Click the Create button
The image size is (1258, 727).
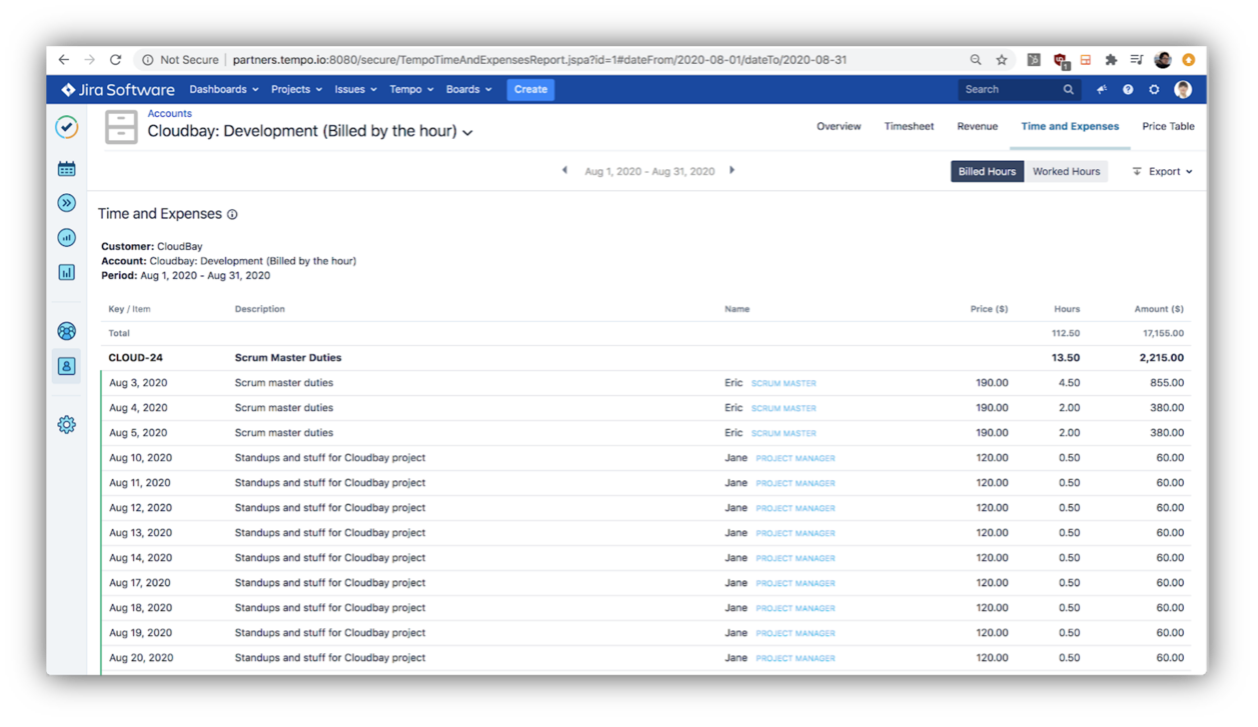(x=530, y=90)
